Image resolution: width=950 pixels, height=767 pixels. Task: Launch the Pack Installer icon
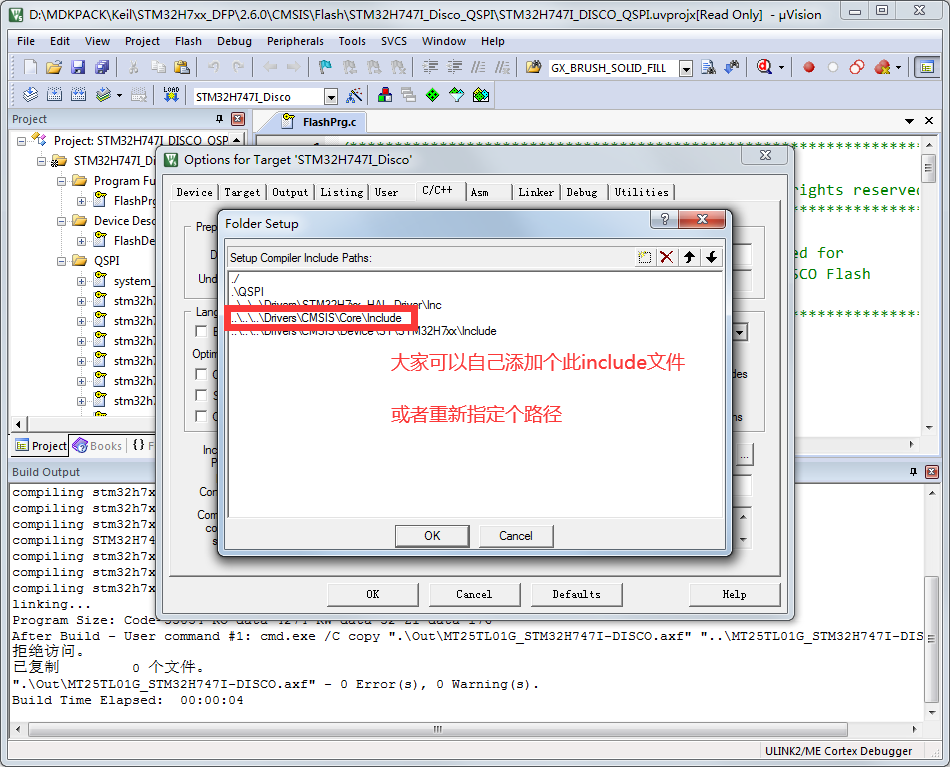pyautogui.click(x=481, y=95)
